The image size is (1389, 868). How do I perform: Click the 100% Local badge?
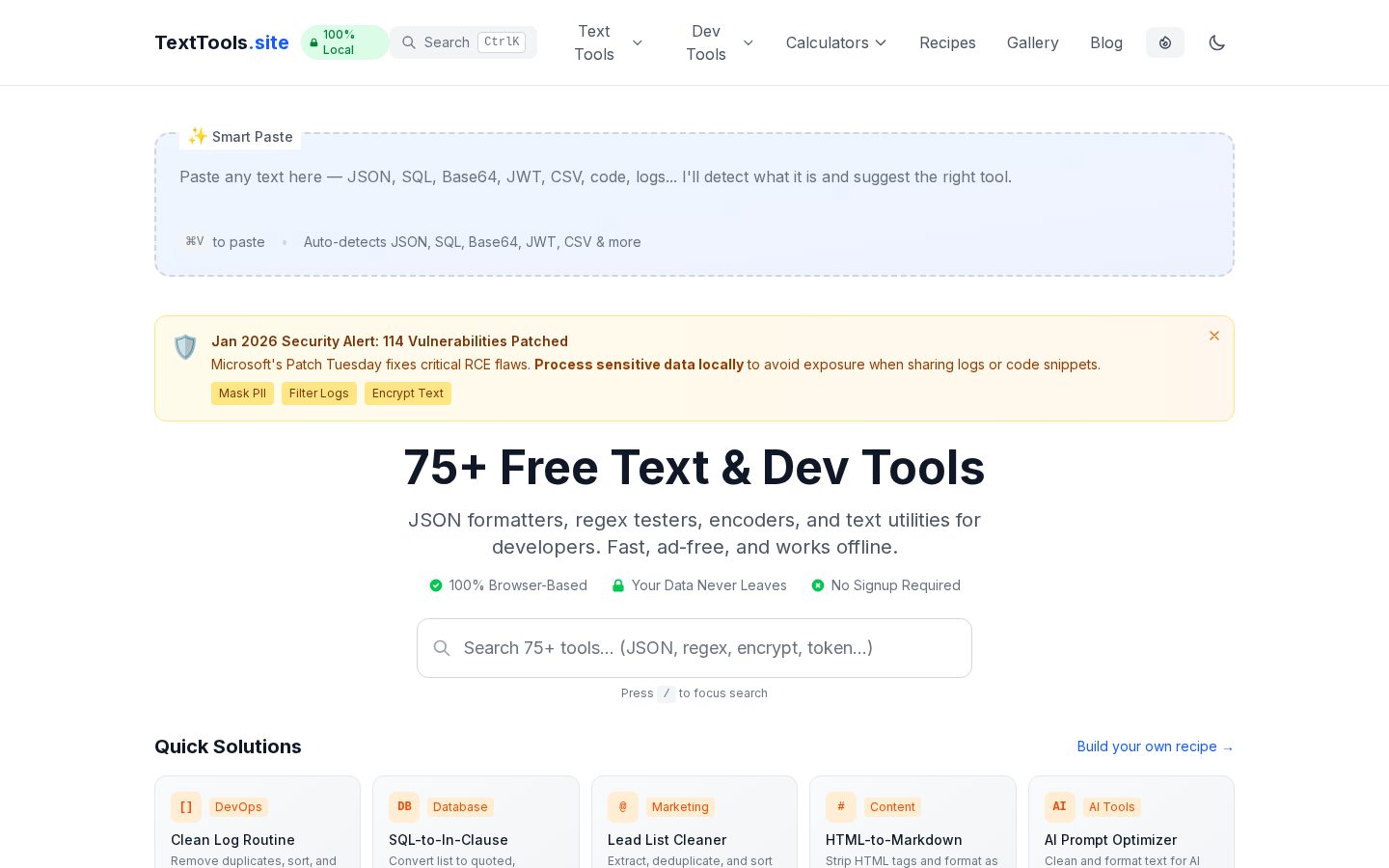345,42
